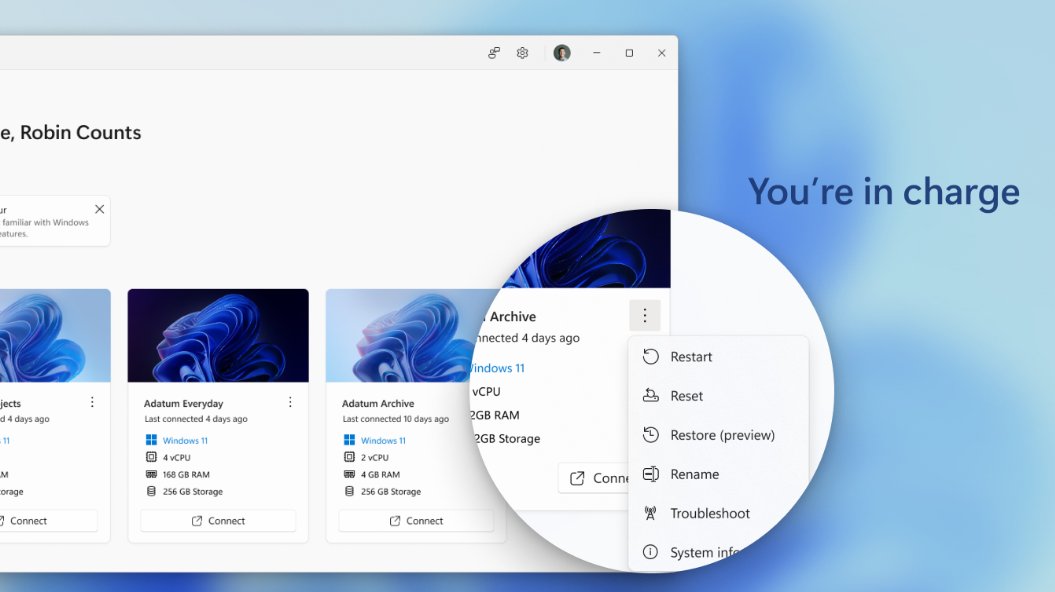The width and height of the screenshot is (1055, 592).
Task: Click the Windows logo icon on Adatum Archive
Action: (x=349, y=440)
